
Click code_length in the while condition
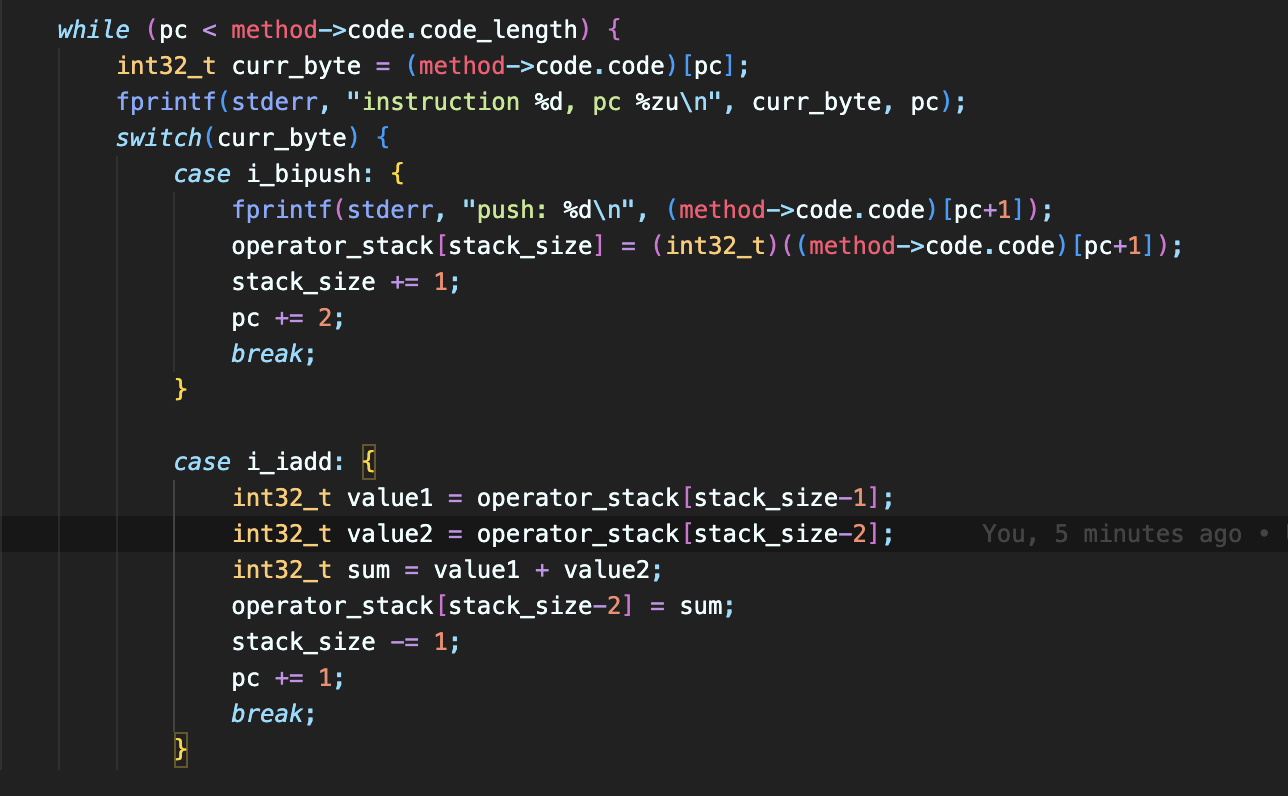(x=521, y=30)
